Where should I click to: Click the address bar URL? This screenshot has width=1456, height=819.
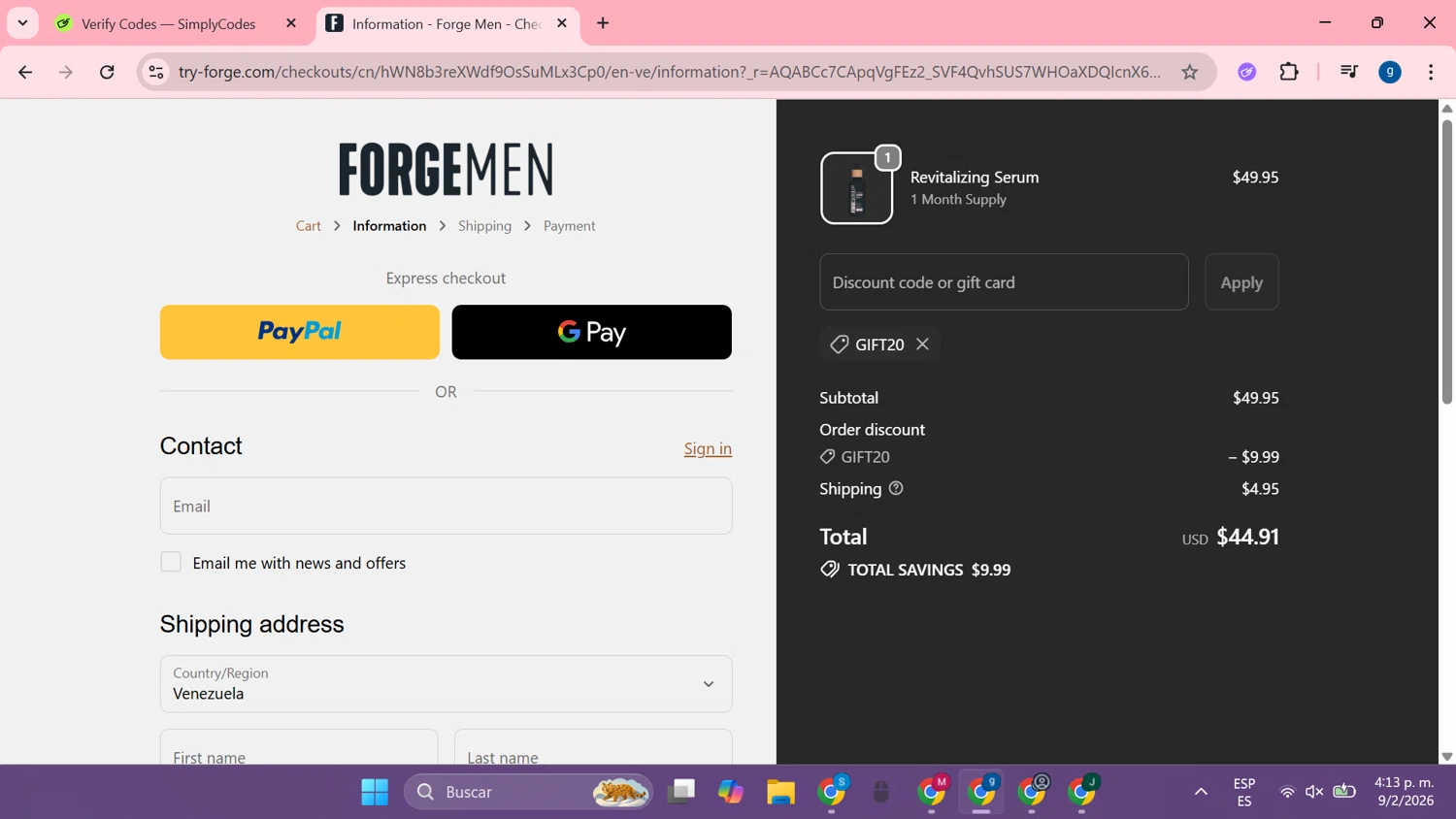(x=670, y=72)
